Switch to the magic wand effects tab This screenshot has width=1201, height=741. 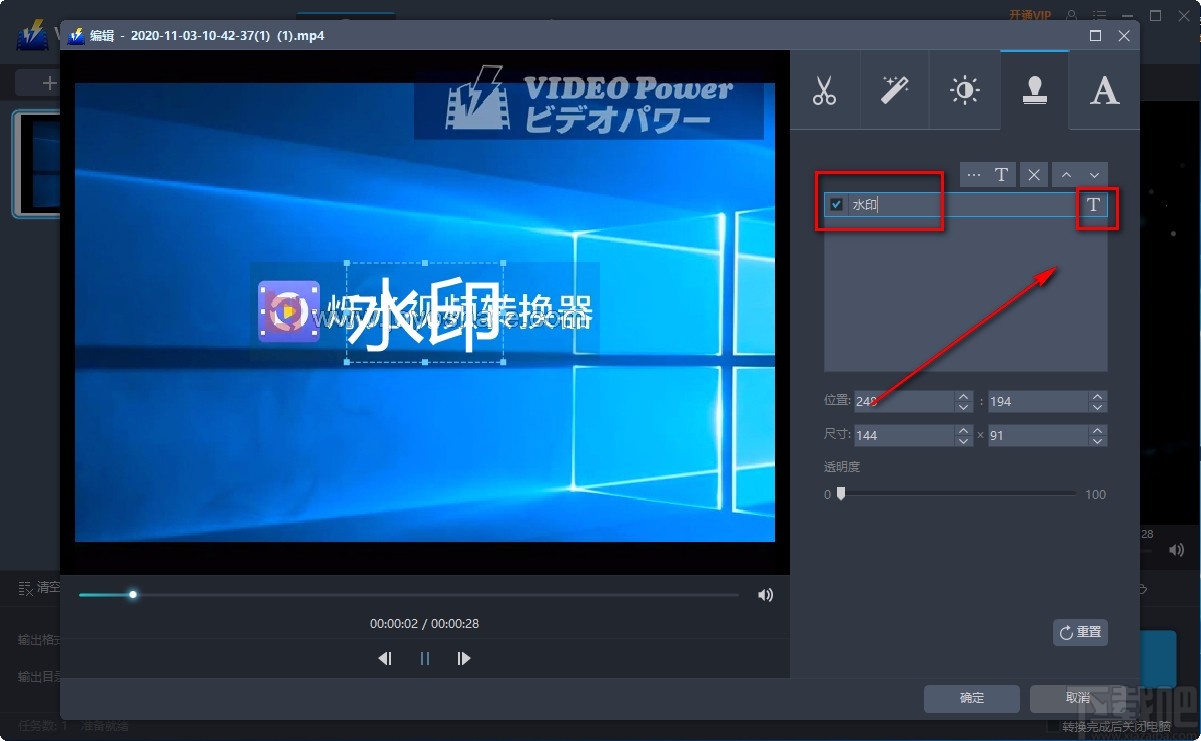pos(894,91)
